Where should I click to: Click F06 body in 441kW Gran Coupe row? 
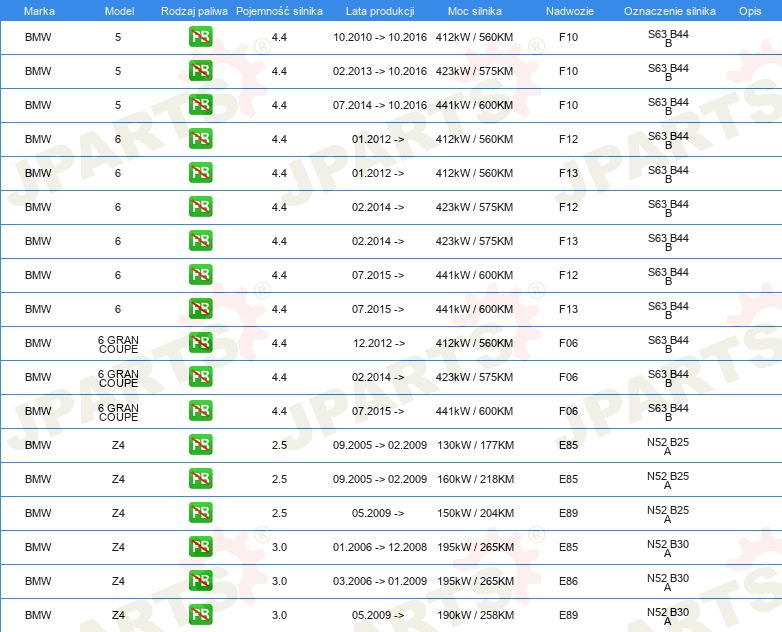click(568, 411)
